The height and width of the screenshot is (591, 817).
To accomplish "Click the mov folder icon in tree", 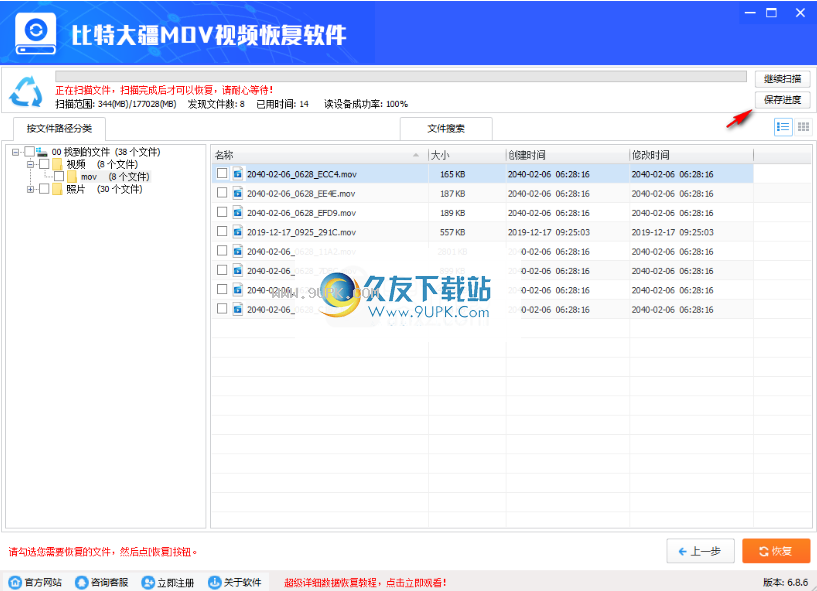I will coord(72,177).
